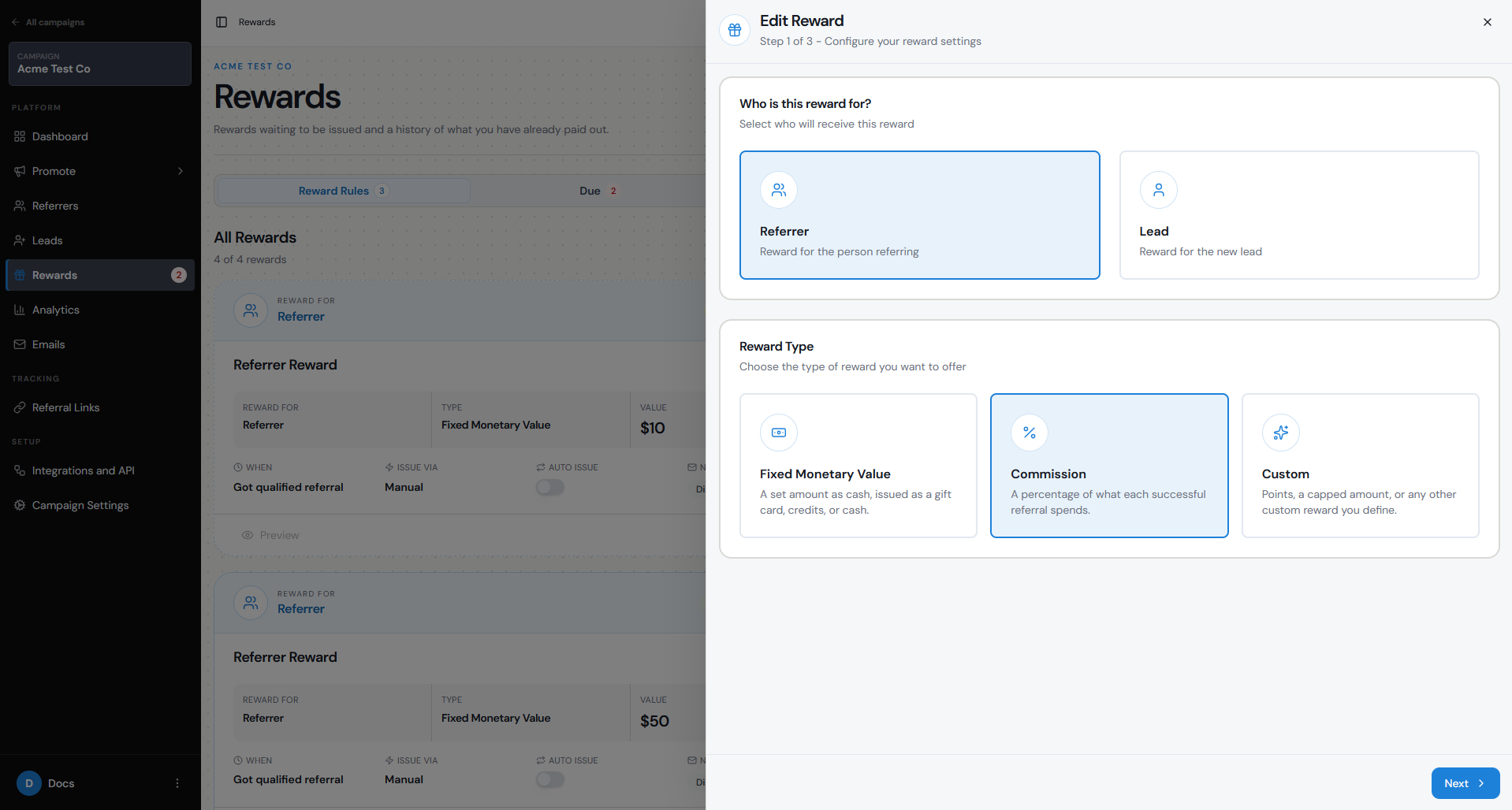Toggle the sidebar panel icon beside Rewards
1512x810 pixels.
click(x=222, y=22)
